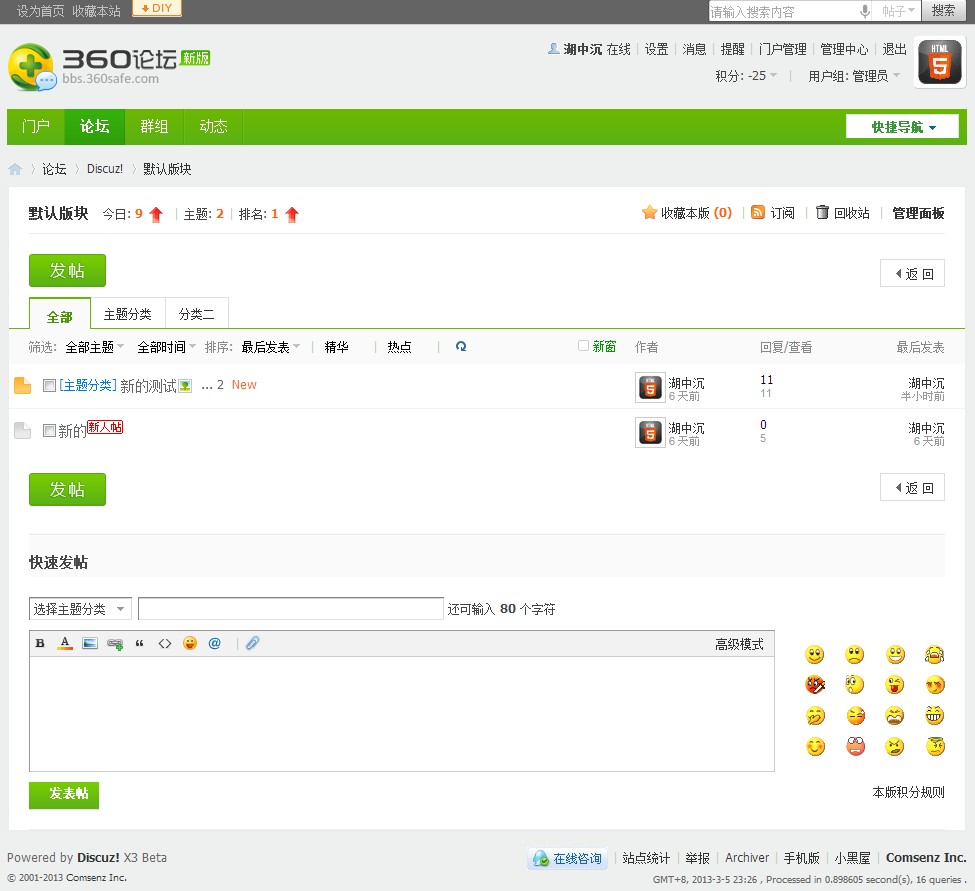Open the recycle bin trash icon
Image resolution: width=975 pixels, height=891 pixels.
click(x=822, y=213)
